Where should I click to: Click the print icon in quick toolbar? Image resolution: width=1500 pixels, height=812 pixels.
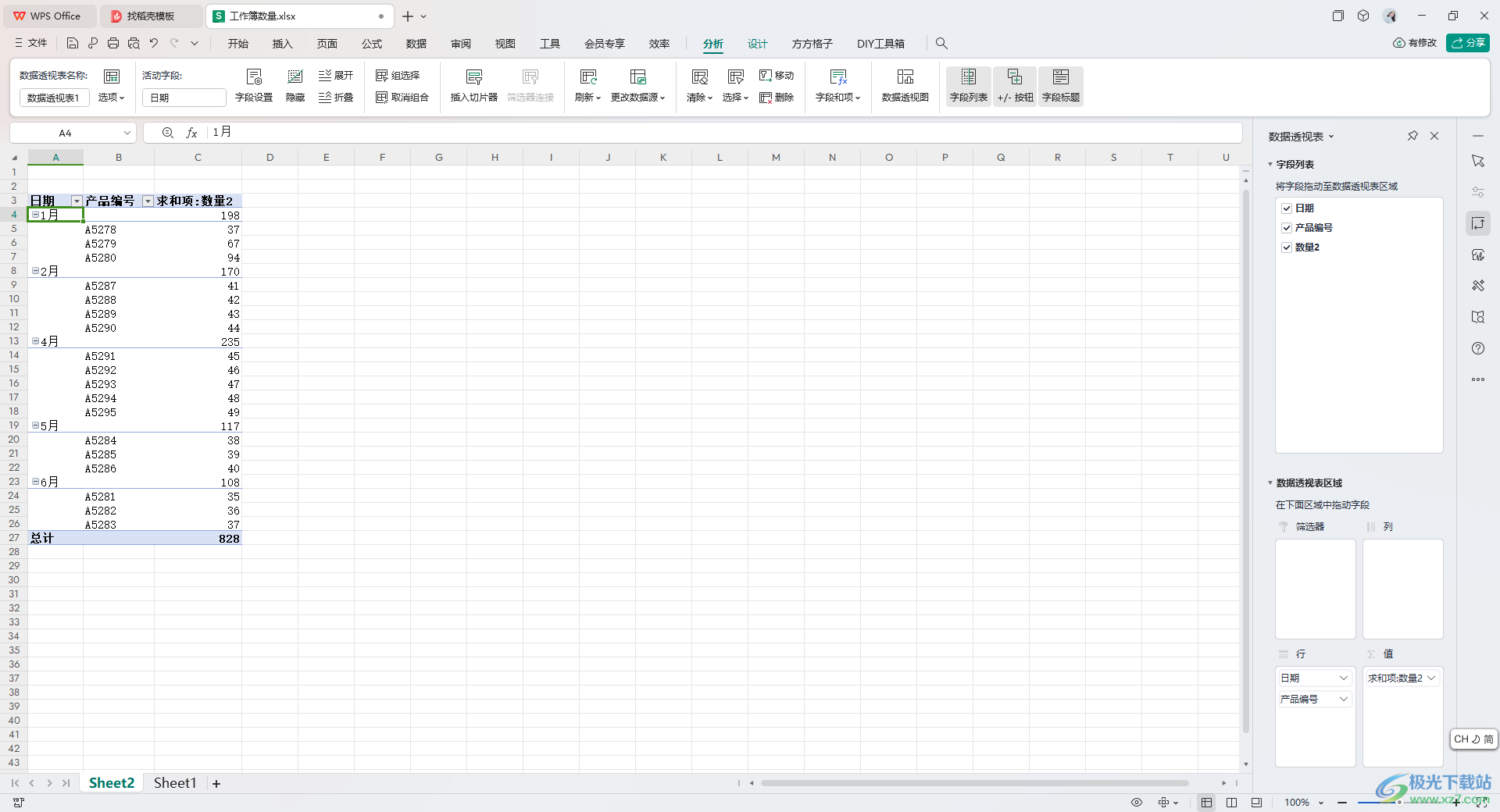113,44
